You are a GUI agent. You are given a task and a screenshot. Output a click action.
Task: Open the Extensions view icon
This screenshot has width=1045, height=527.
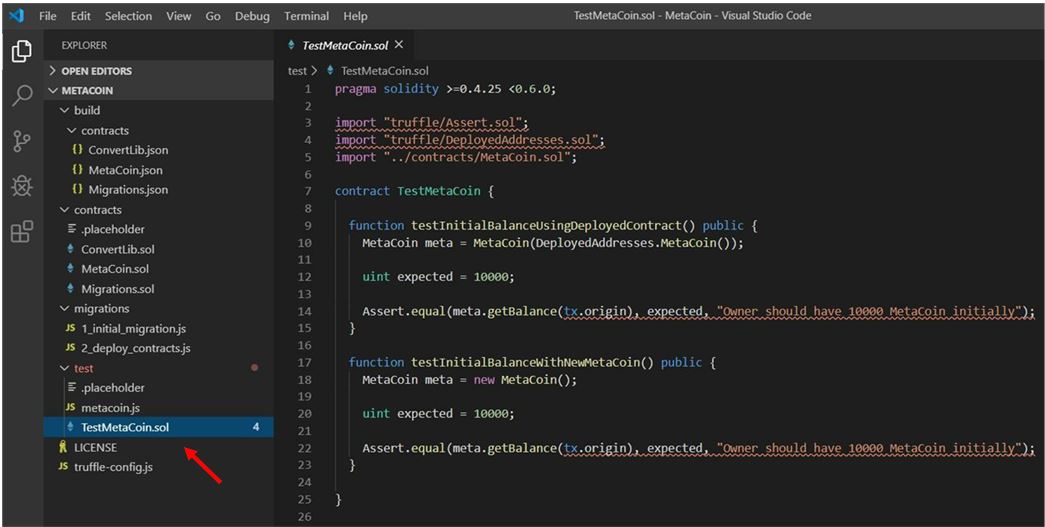tap(21, 233)
